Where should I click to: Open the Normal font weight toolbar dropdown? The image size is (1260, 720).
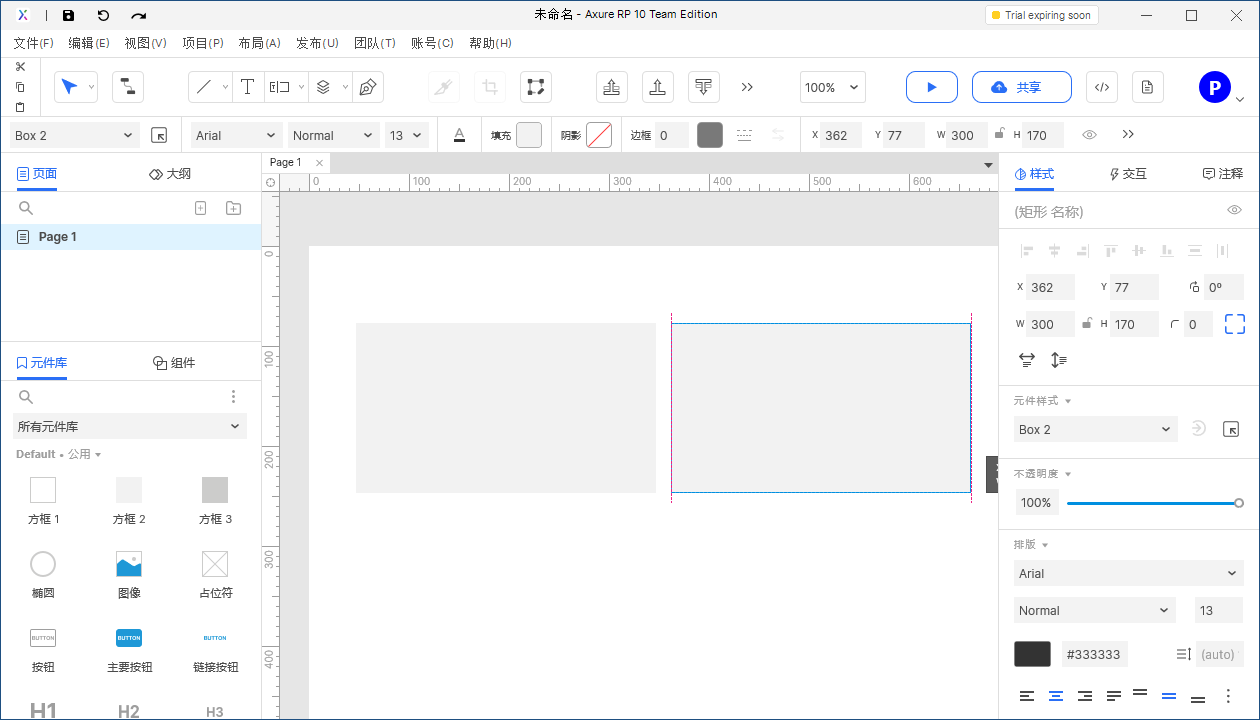point(334,135)
